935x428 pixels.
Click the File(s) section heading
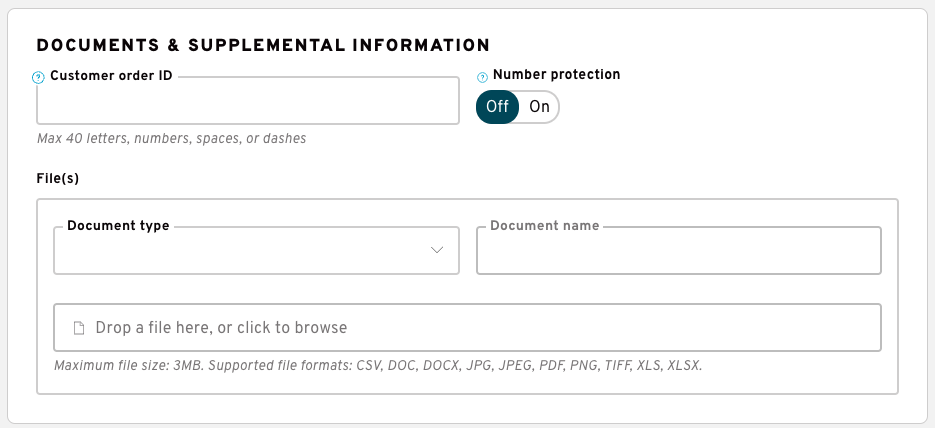(x=58, y=178)
